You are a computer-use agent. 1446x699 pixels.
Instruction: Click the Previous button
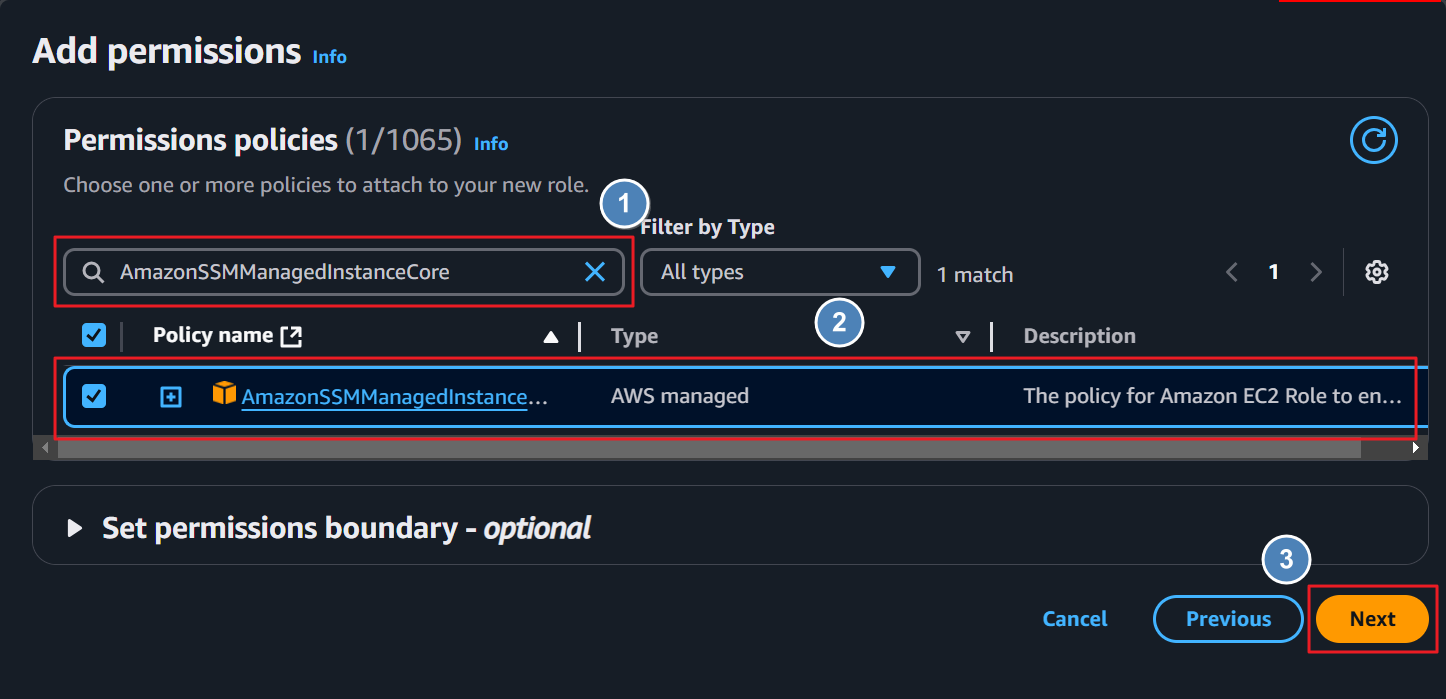[x=1228, y=619]
